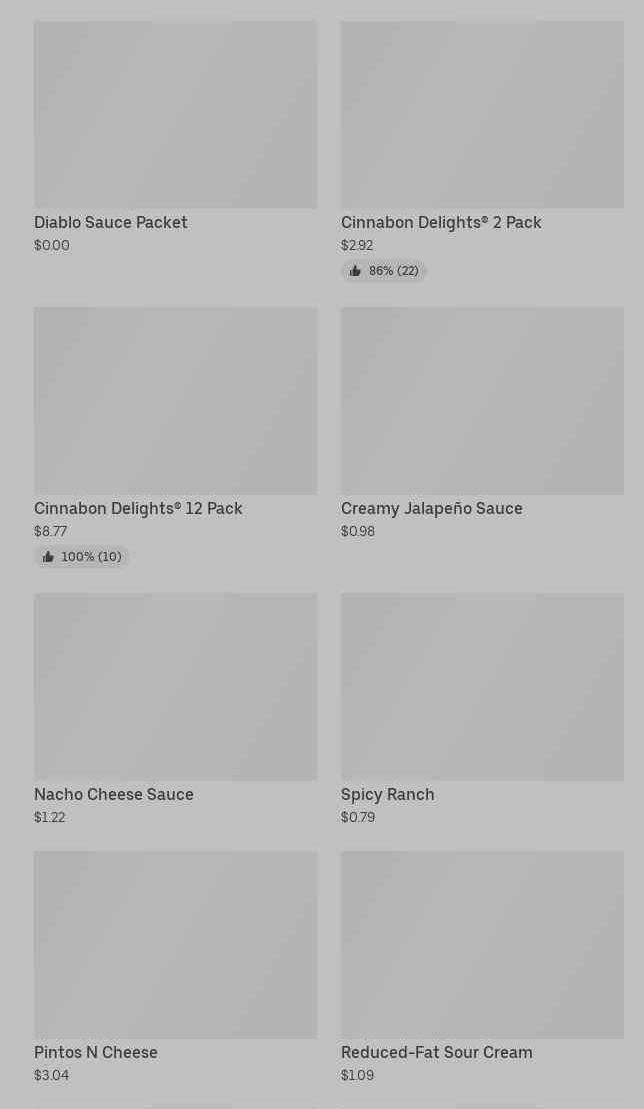Viewport: 644px width, 1109px height.
Task: Open the Cinnabon Delights 2 Pack title link
Action: (x=441, y=222)
